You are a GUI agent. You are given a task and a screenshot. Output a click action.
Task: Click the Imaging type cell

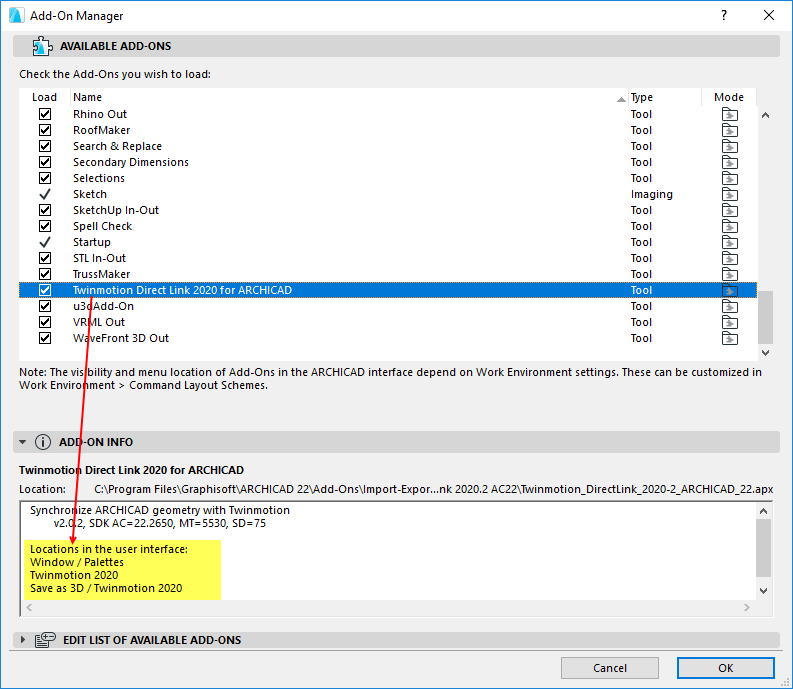[651, 194]
